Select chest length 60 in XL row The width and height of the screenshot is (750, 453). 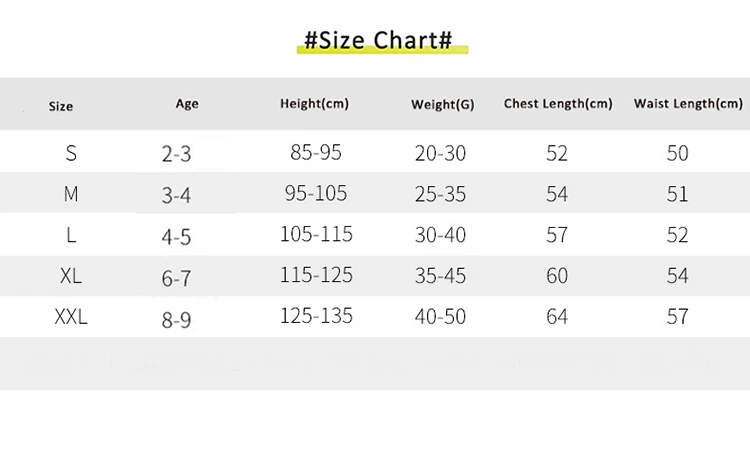(557, 276)
